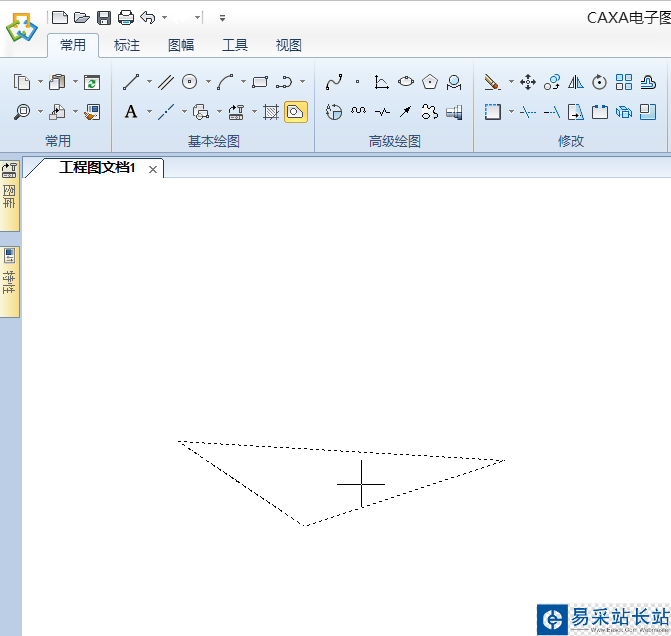Select the Line drawing tool
Viewport: 671px width, 636px height.
pos(131,82)
